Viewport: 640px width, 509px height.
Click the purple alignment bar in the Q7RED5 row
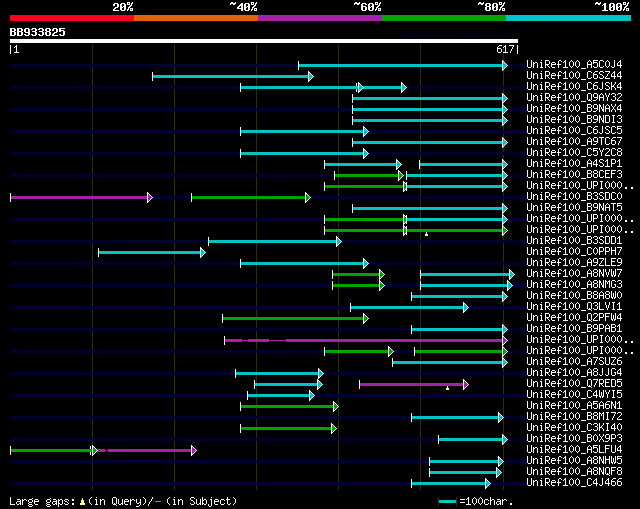pyautogui.click(x=414, y=385)
